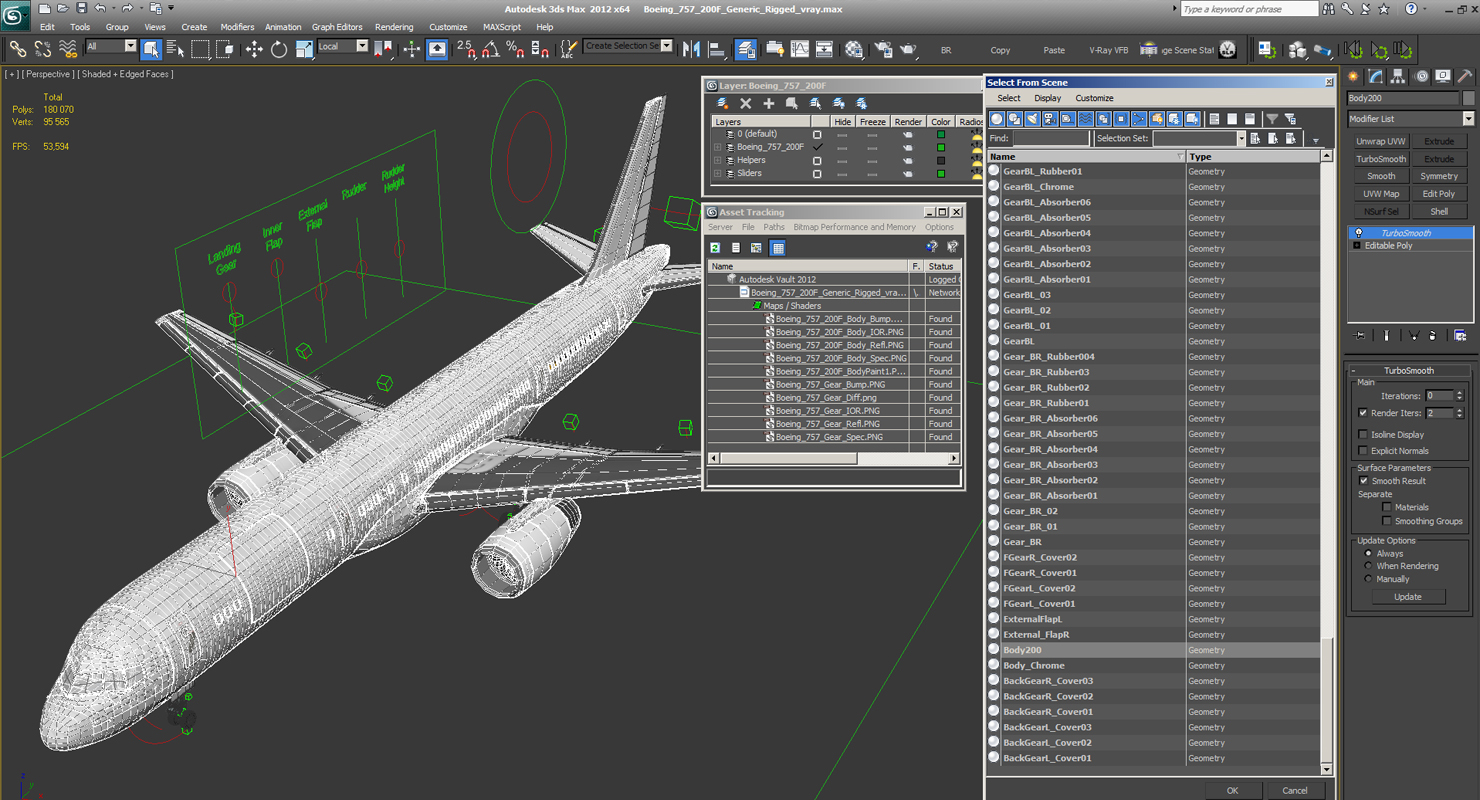This screenshot has height=800, width=1480.
Task: Expand the Helpers layer
Action: click(717, 160)
